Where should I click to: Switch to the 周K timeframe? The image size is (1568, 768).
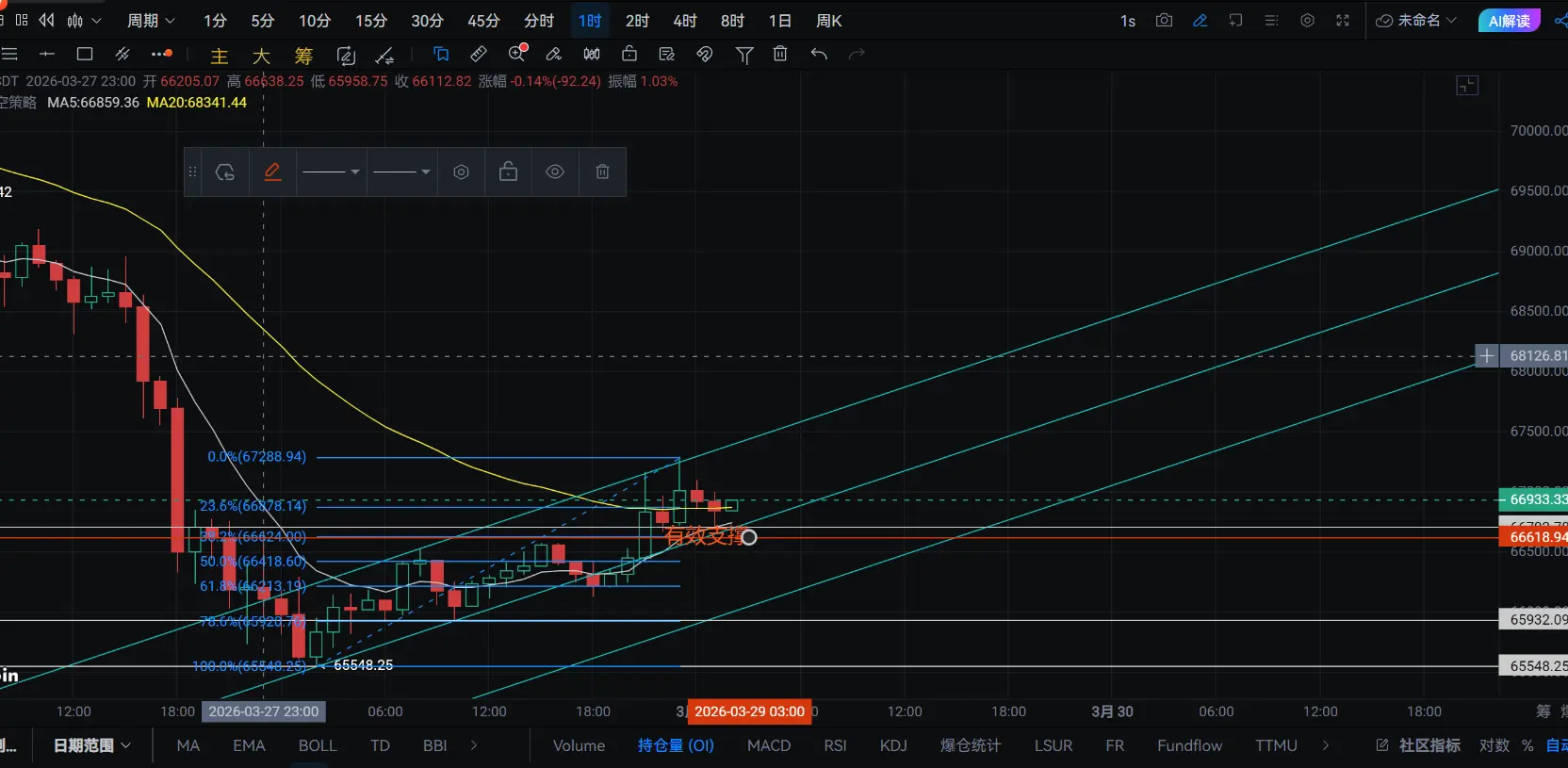829,20
